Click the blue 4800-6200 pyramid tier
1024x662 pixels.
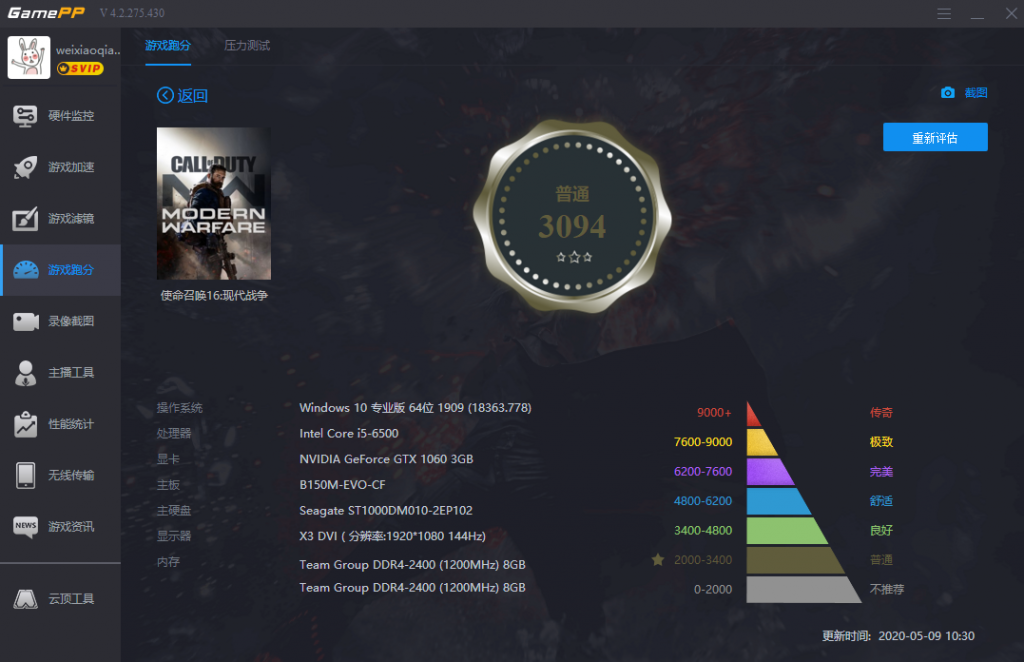pyautogui.click(x=778, y=501)
